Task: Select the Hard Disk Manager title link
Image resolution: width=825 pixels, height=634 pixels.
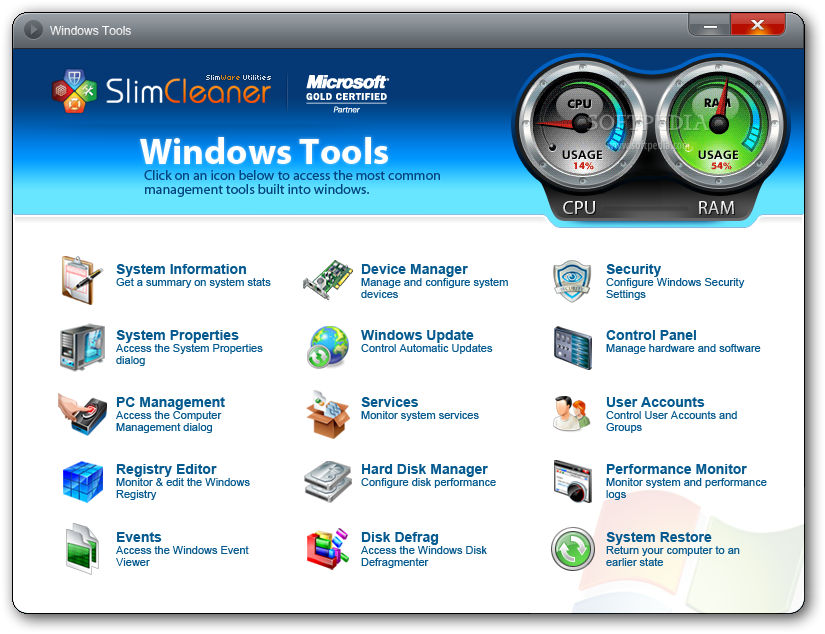Action: pos(424,469)
